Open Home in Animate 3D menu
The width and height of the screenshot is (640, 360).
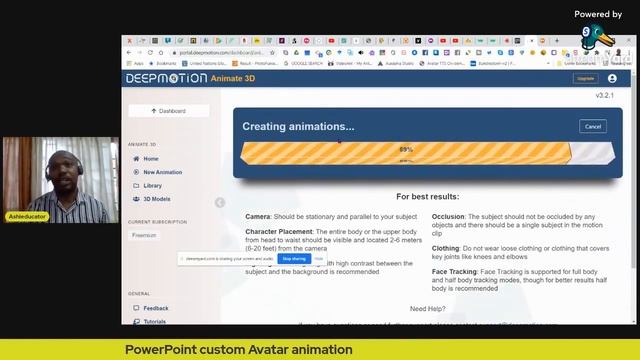point(151,159)
